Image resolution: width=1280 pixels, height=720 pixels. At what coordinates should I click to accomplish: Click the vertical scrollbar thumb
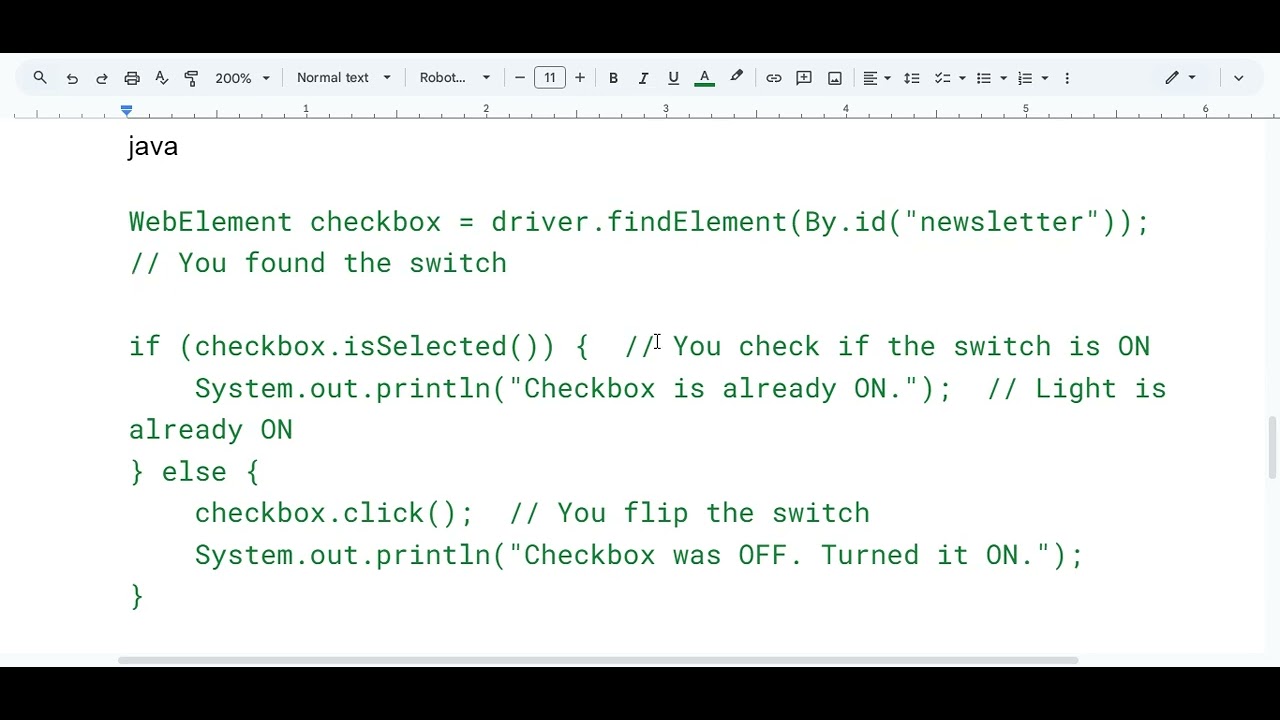(1272, 448)
